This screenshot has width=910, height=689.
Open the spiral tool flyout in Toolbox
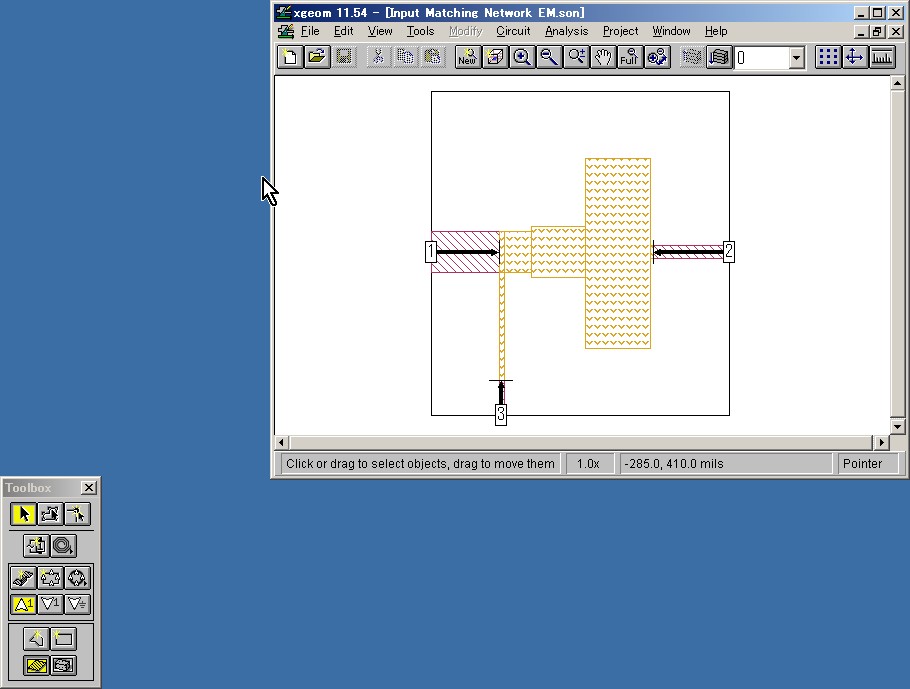(64, 546)
